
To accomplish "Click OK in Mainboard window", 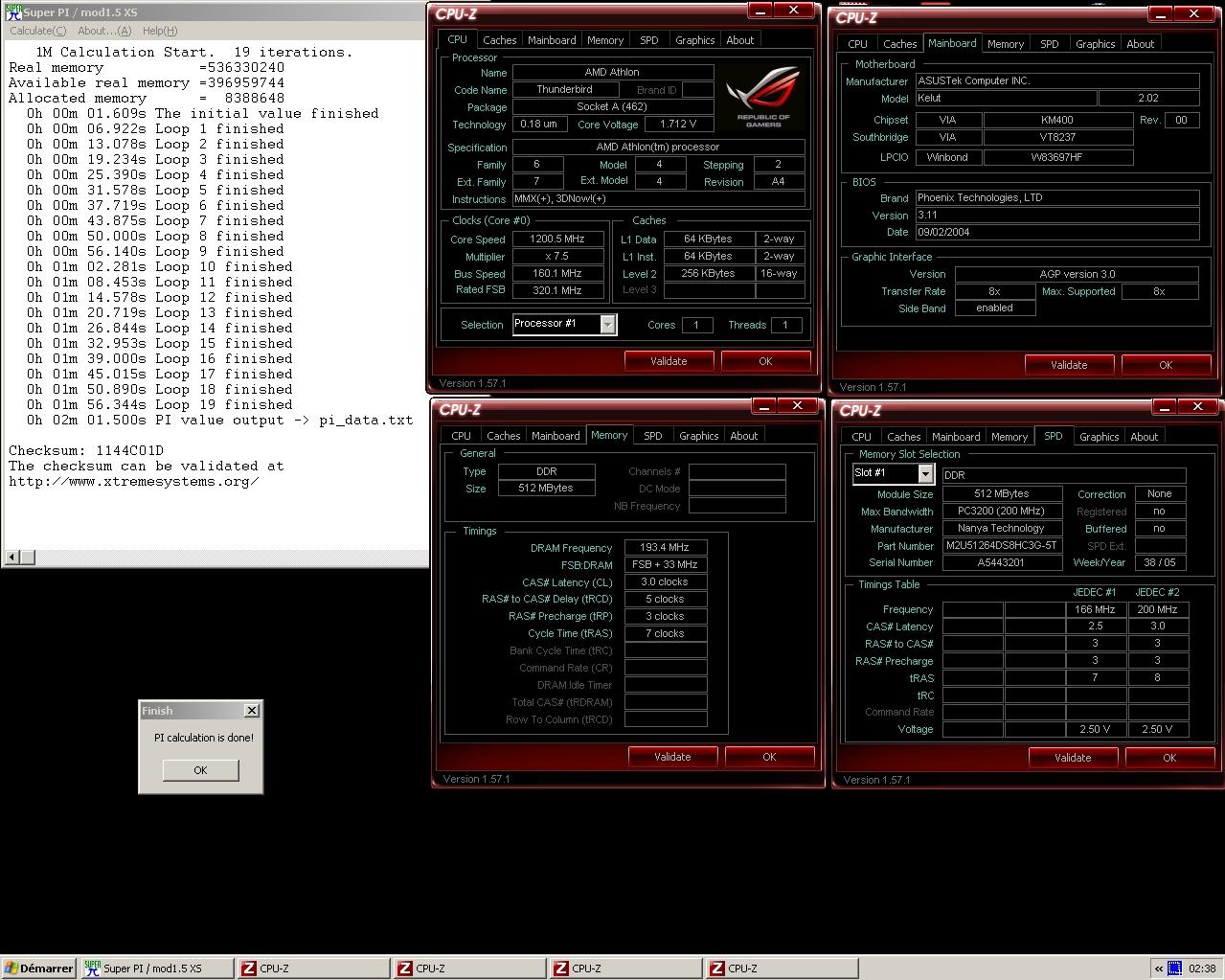I will [1166, 365].
